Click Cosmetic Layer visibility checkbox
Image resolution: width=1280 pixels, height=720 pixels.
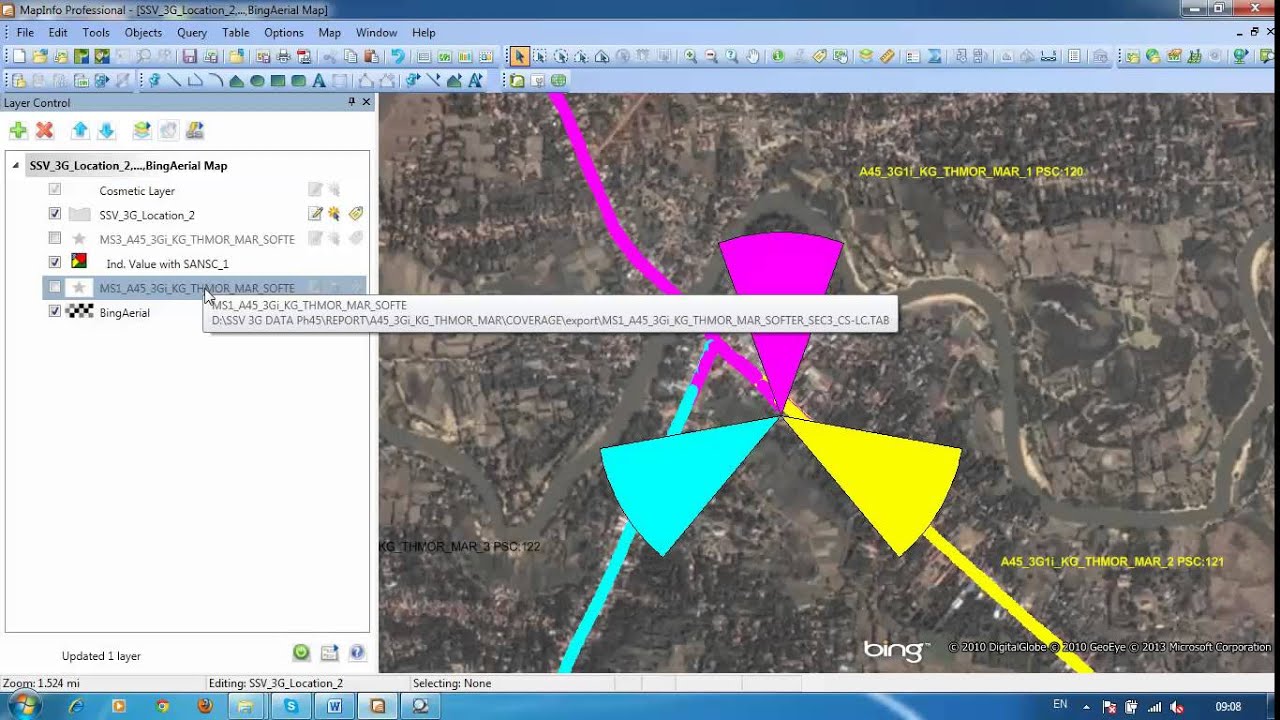(55, 189)
